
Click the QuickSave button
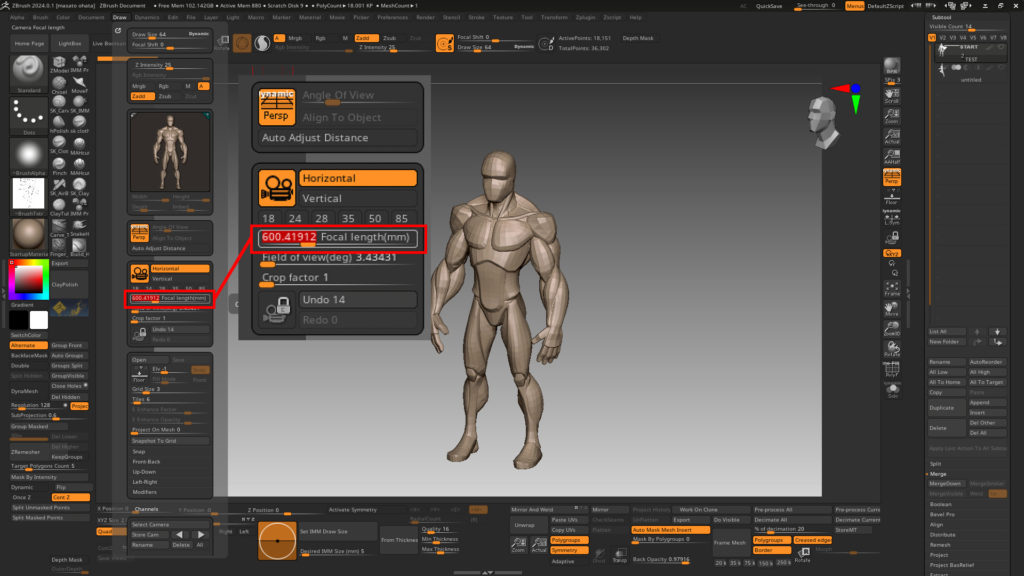[x=769, y=6]
